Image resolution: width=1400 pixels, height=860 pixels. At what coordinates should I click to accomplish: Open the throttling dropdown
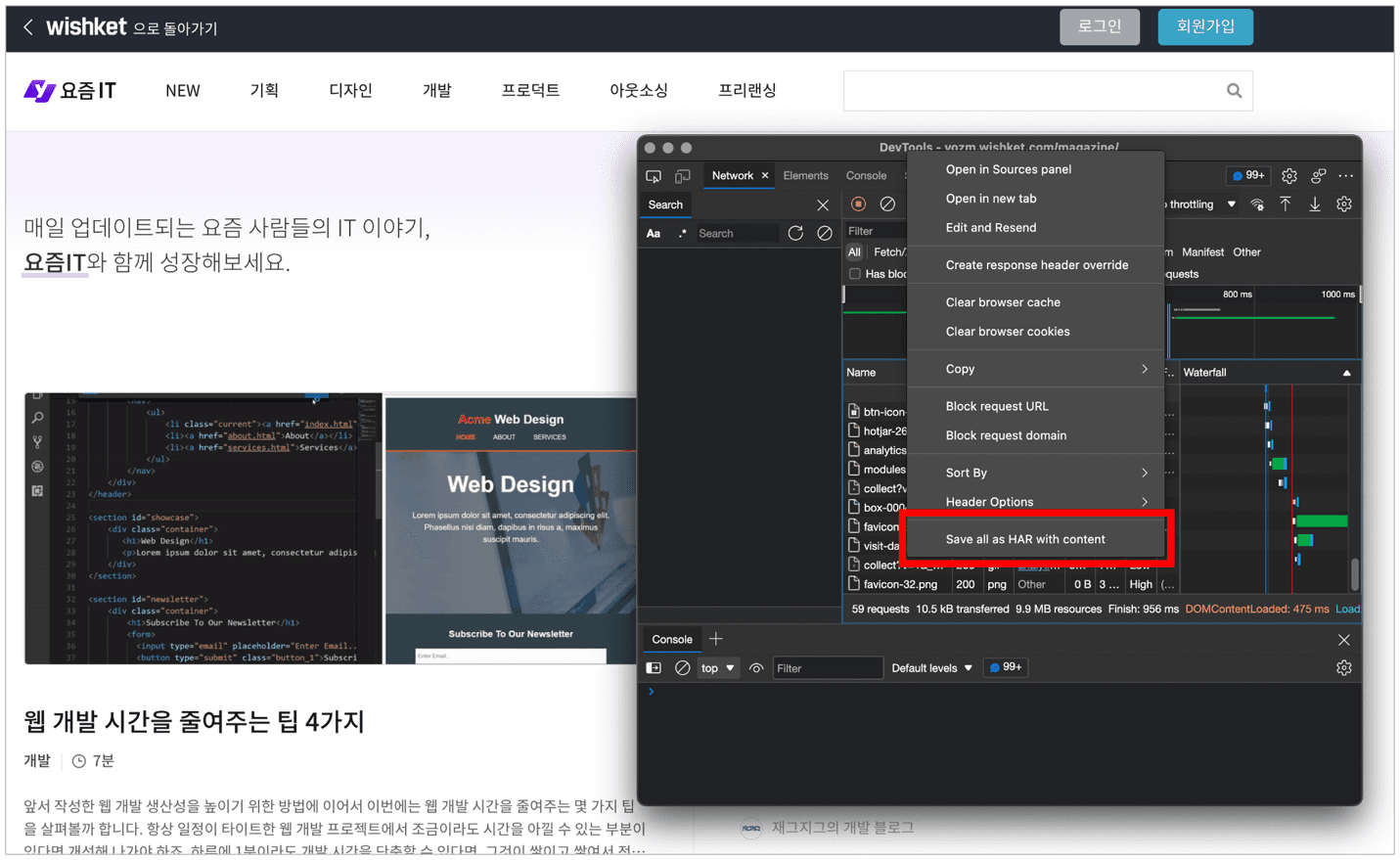(1200, 204)
